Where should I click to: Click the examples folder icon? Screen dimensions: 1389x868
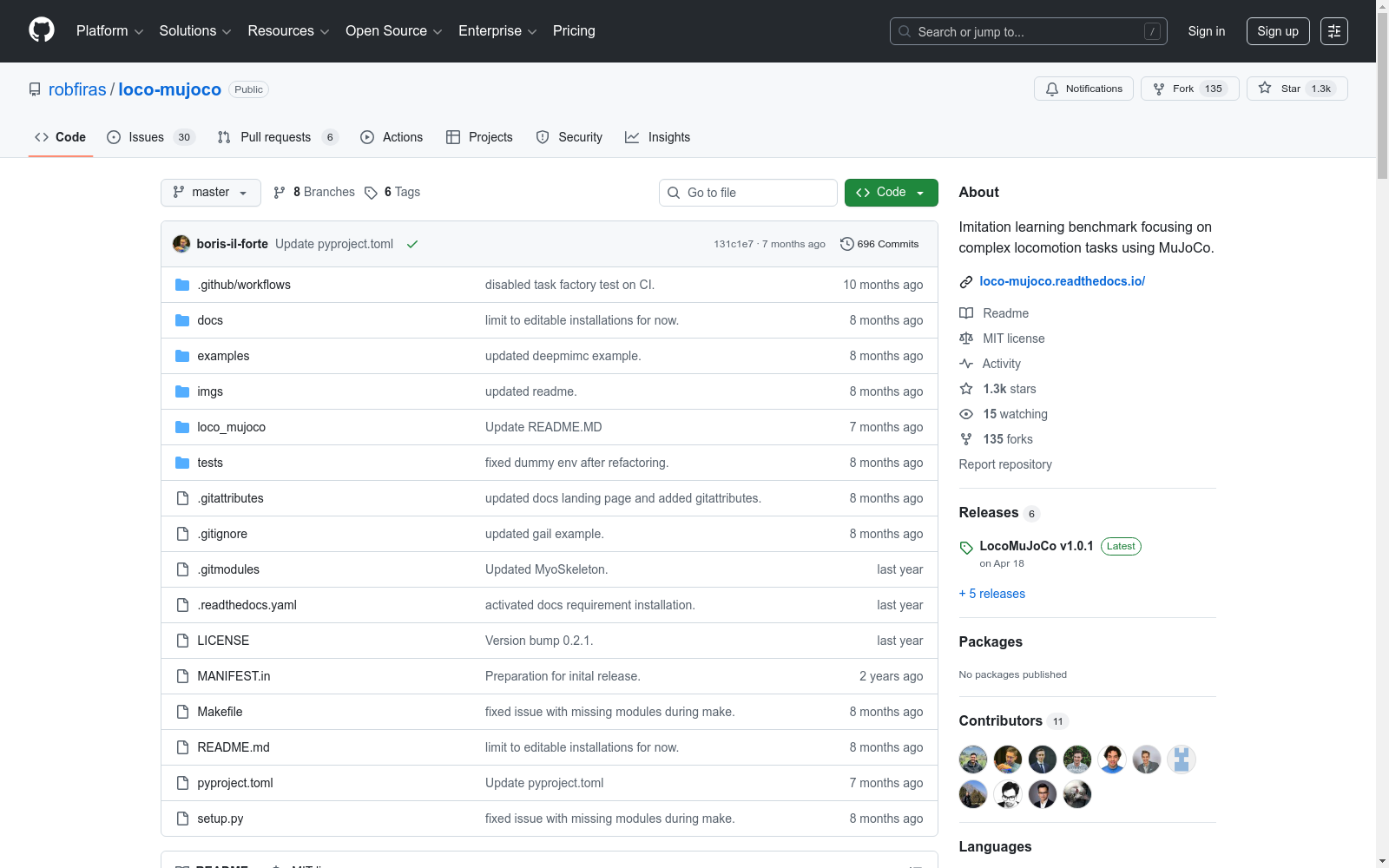click(182, 356)
